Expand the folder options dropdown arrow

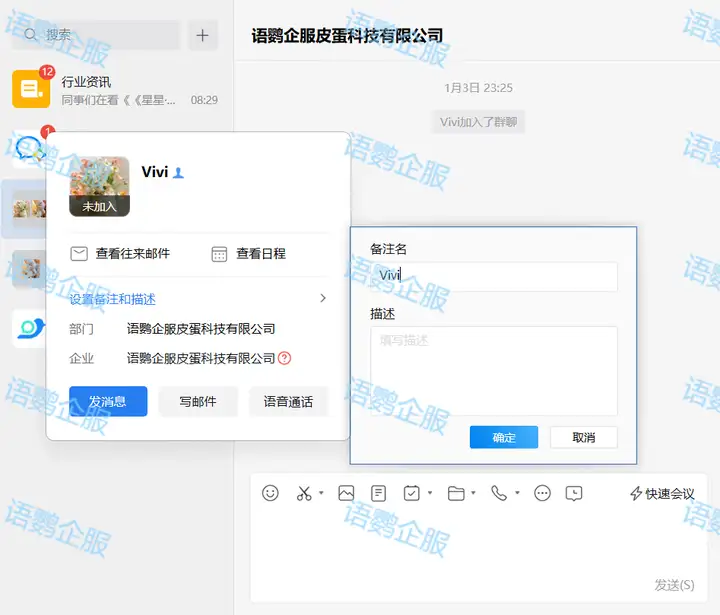click(x=473, y=493)
